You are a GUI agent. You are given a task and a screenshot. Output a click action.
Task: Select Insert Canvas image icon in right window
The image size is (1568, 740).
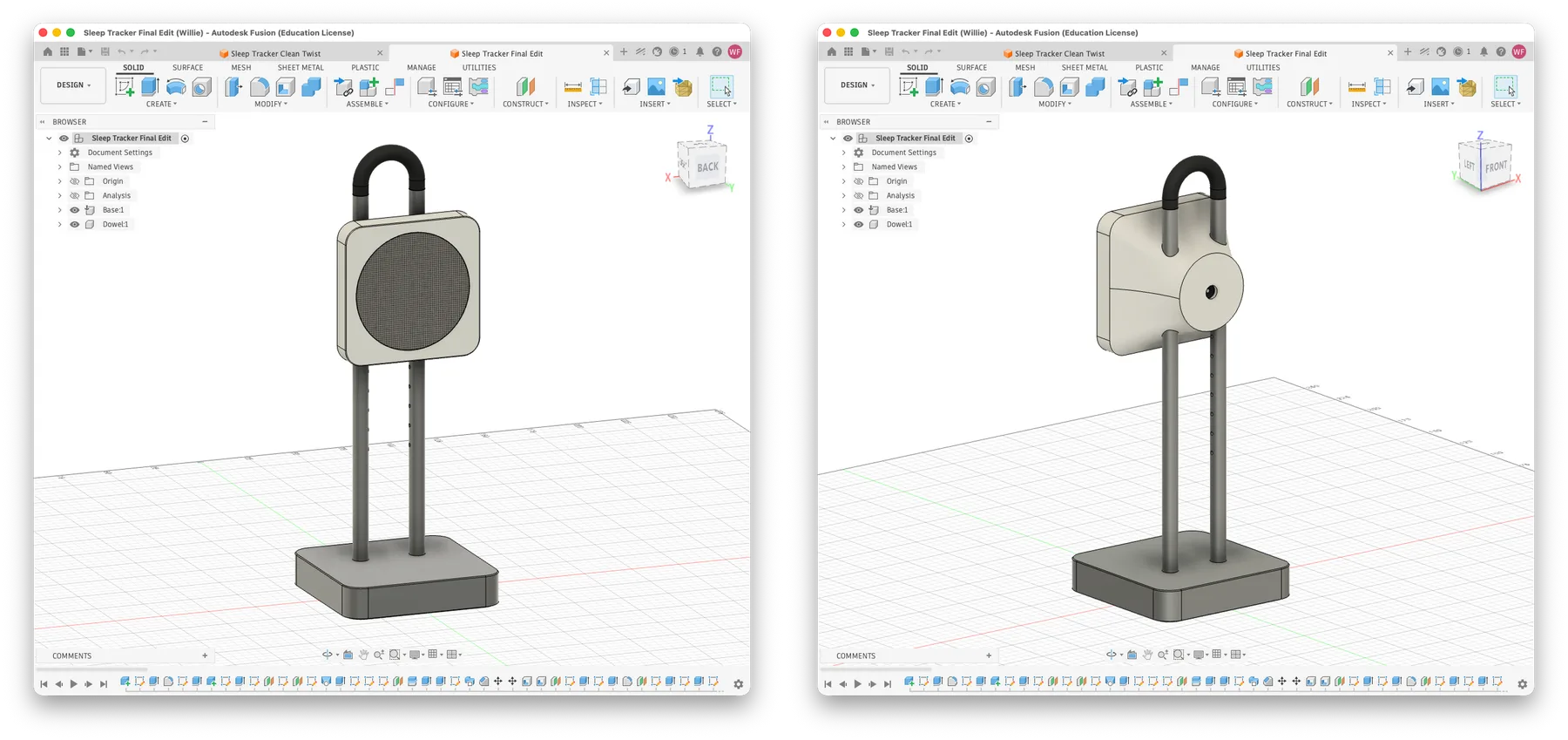(1441, 86)
